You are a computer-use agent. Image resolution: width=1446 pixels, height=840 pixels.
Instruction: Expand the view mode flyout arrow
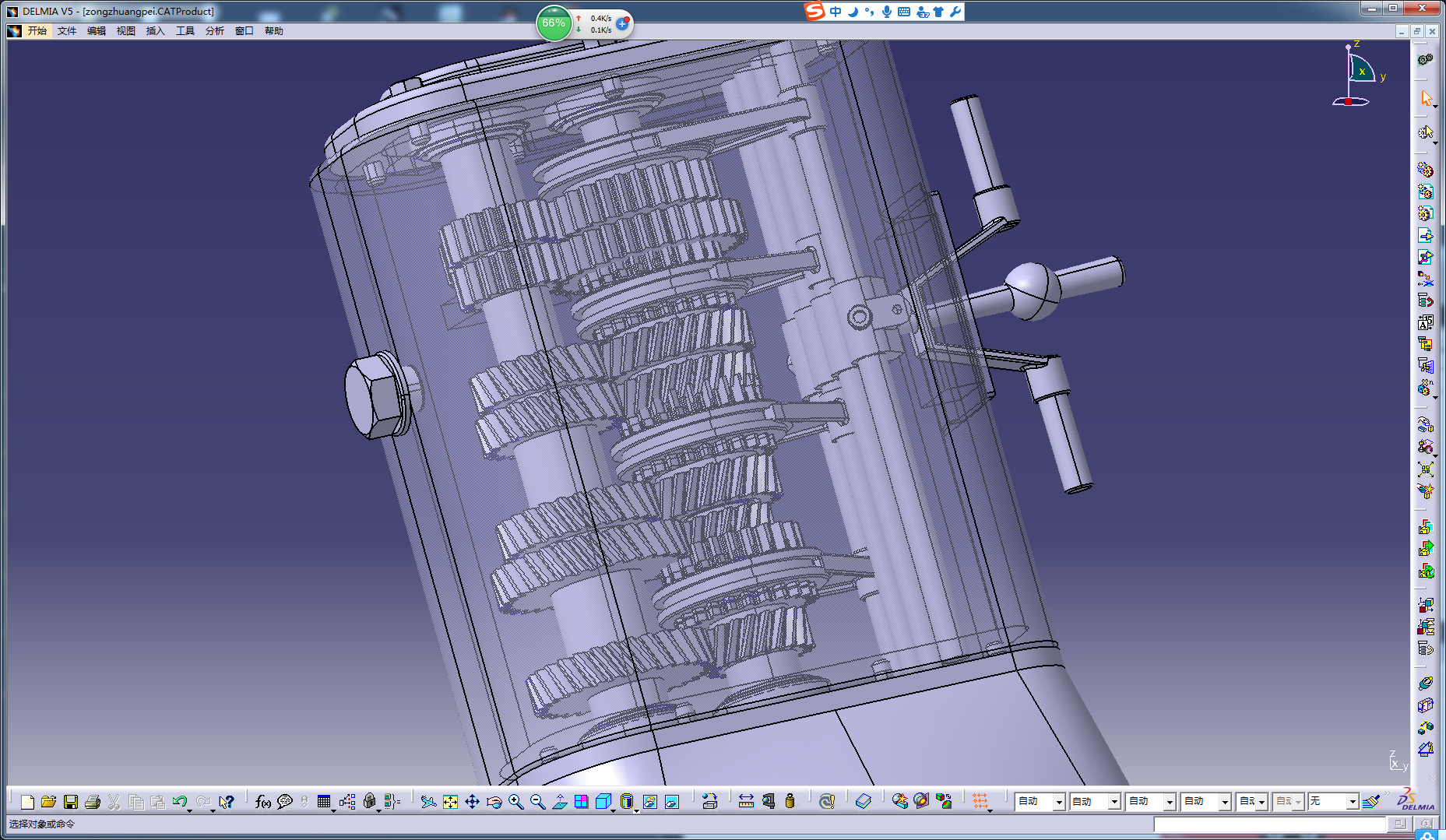[x=637, y=810]
